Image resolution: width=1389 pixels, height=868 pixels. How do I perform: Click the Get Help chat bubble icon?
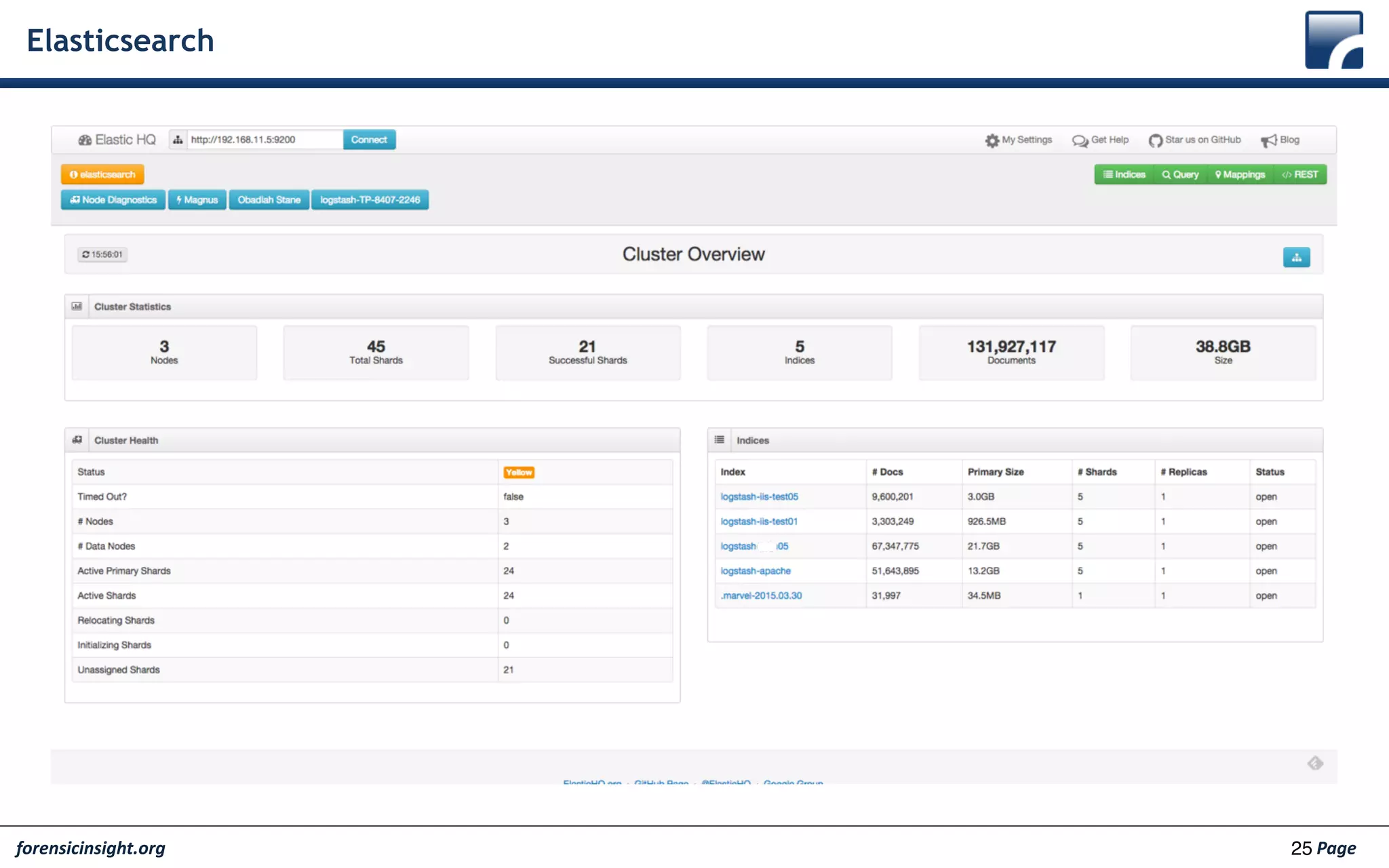click(x=1080, y=140)
